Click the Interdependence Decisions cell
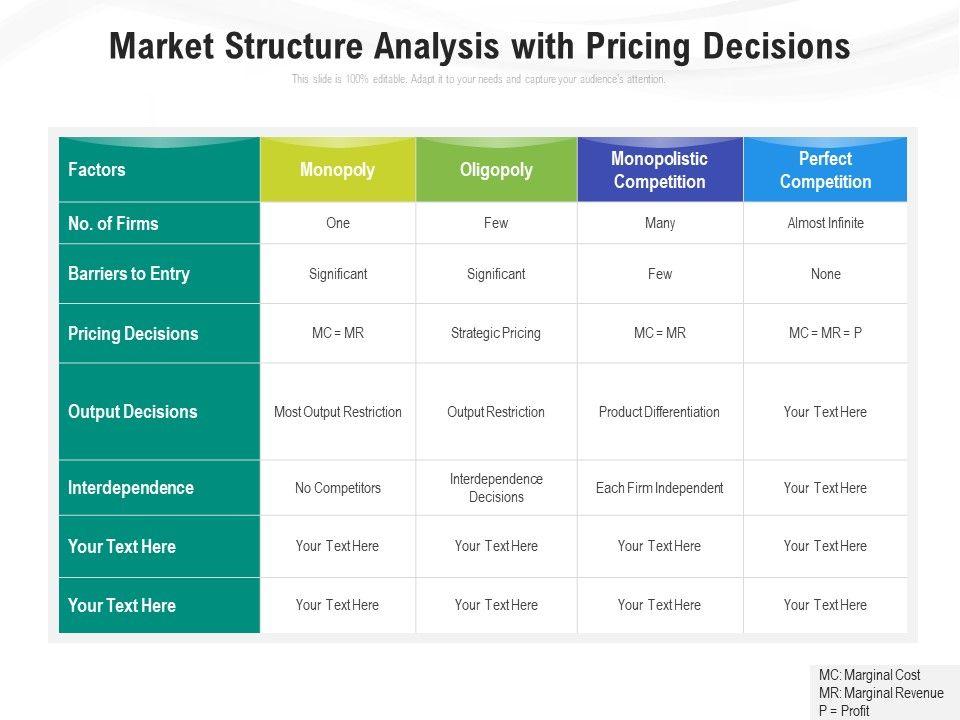The image size is (960, 720). [496, 488]
